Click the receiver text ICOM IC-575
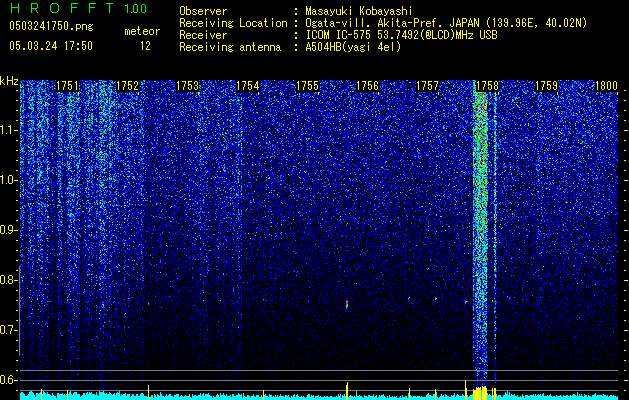This screenshot has height=400, width=629. (339, 35)
